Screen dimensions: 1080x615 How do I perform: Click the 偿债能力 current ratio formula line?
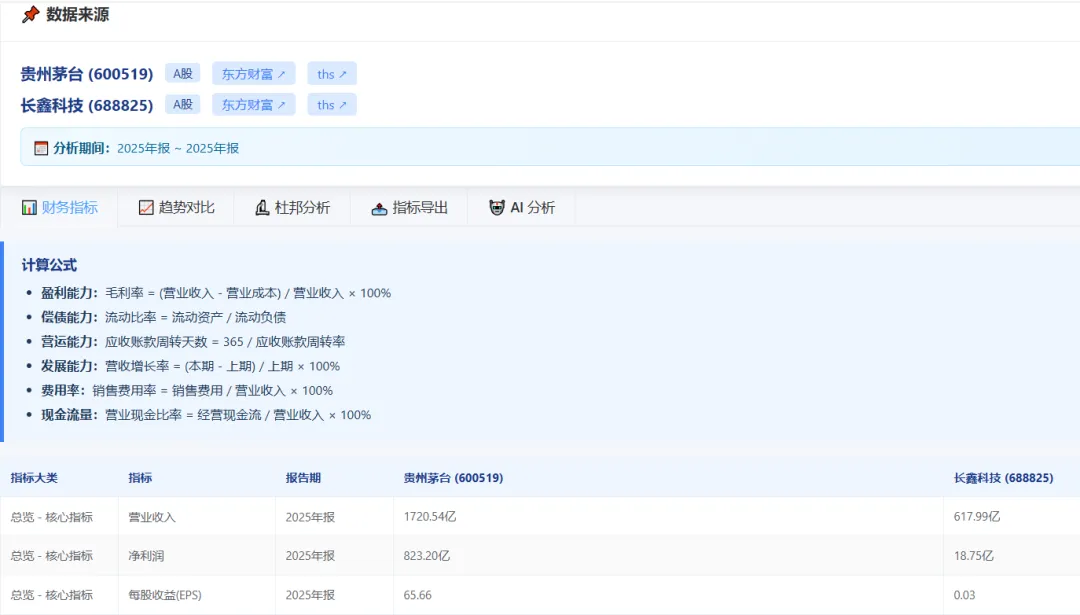pos(163,317)
